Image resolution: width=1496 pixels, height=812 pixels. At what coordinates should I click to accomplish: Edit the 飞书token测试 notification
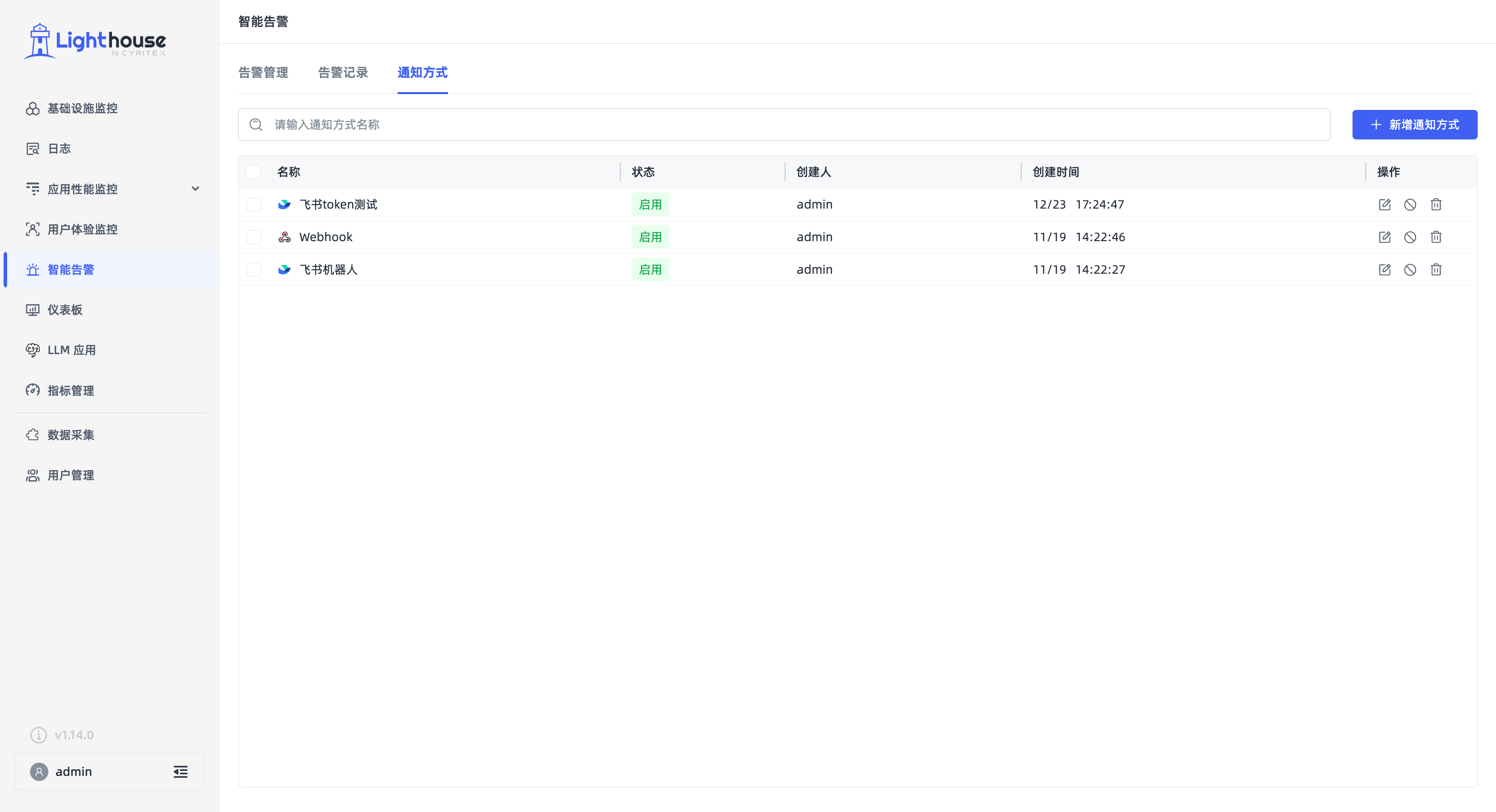click(1385, 205)
